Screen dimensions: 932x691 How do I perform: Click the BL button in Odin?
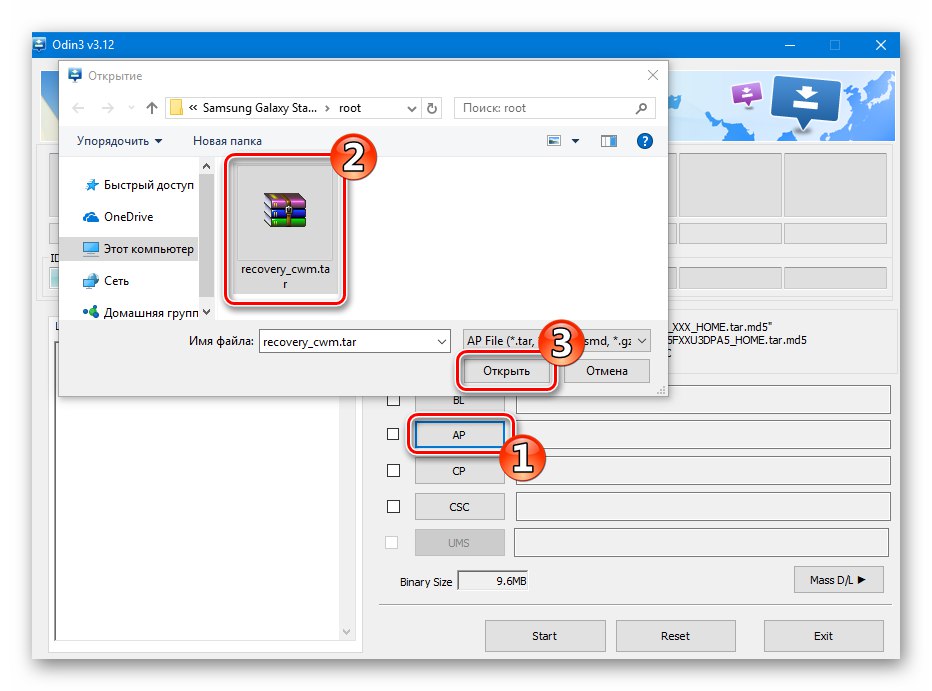(x=459, y=402)
